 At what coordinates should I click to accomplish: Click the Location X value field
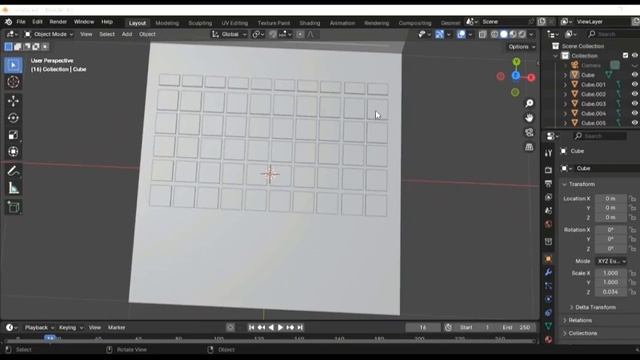[x=611, y=199]
